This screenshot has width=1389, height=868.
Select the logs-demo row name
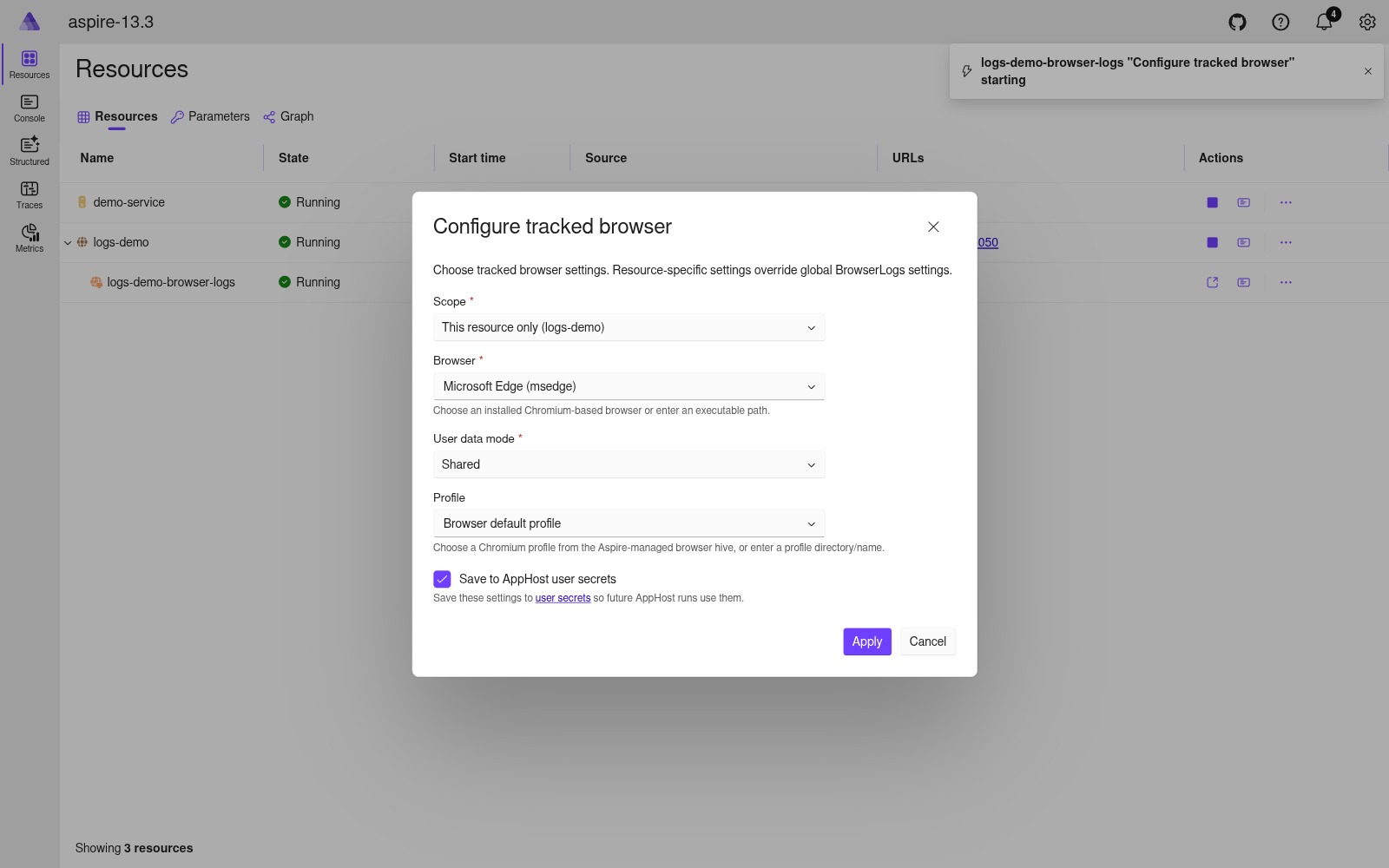[121, 242]
